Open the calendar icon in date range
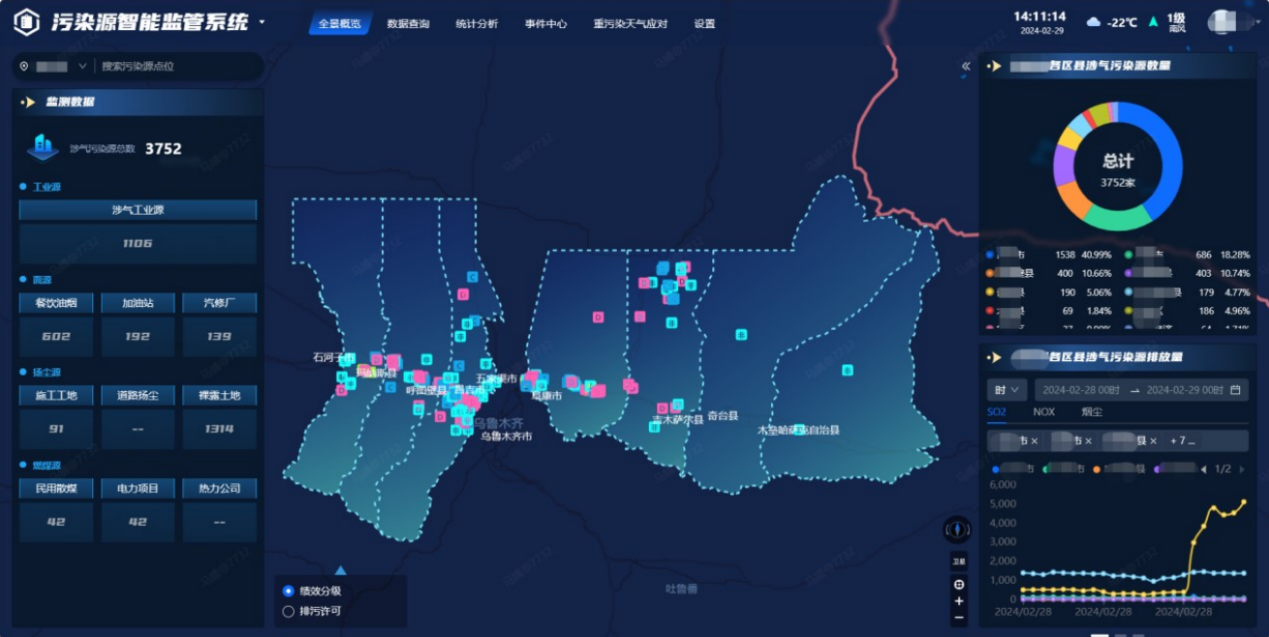Viewport: 1269px width, 637px height. tap(1235, 390)
